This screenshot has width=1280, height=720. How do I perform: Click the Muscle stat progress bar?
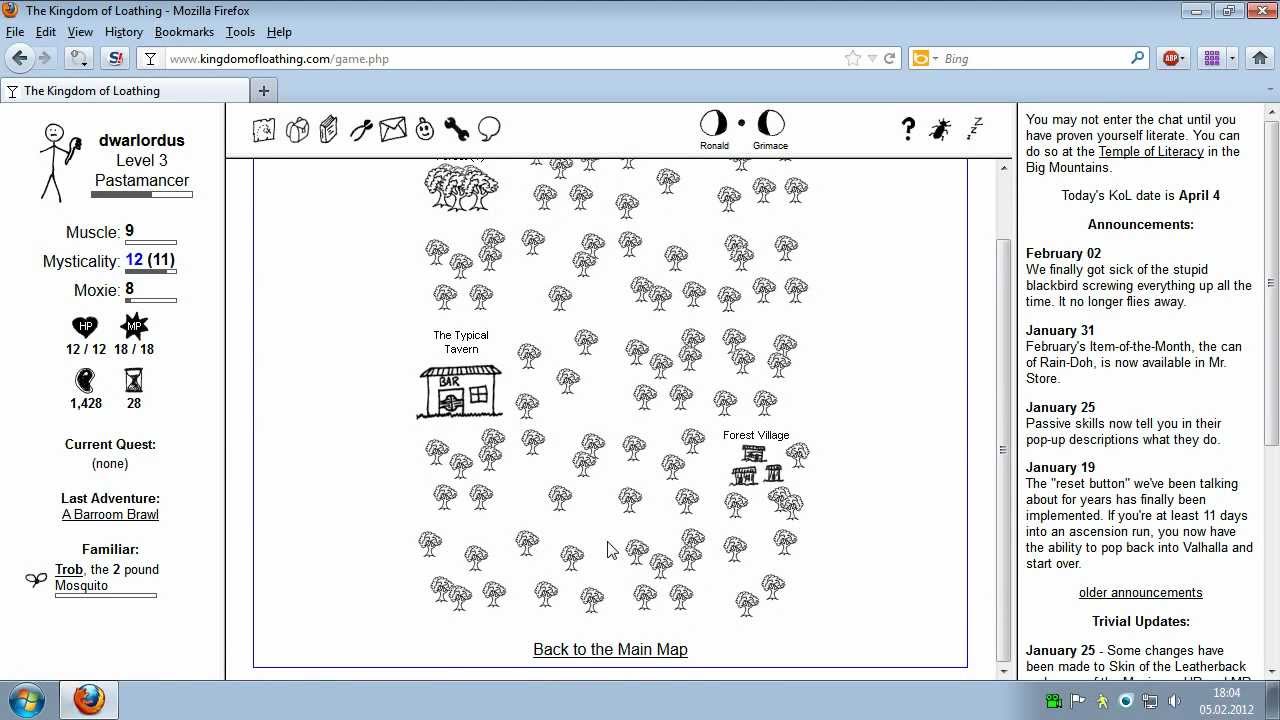point(150,243)
